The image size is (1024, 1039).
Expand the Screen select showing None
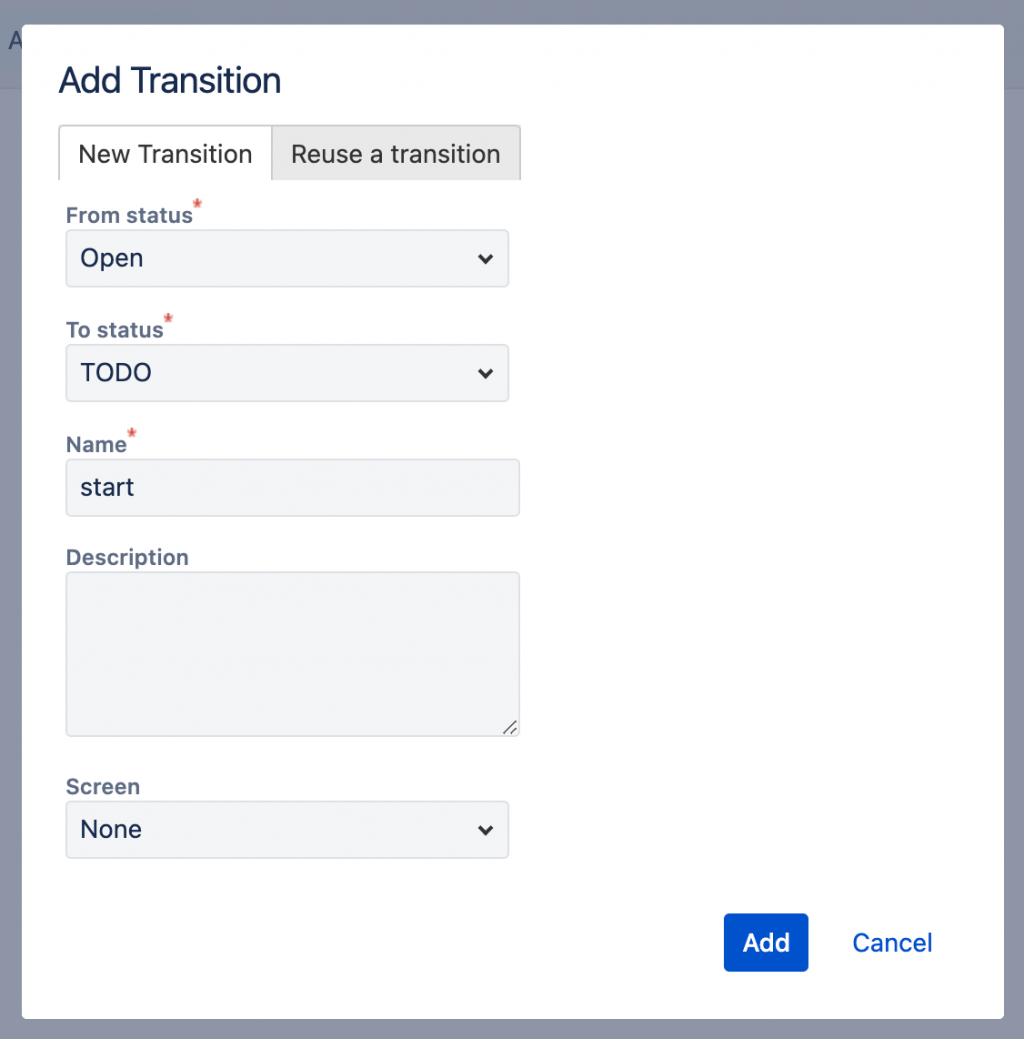[x=270, y=830]
